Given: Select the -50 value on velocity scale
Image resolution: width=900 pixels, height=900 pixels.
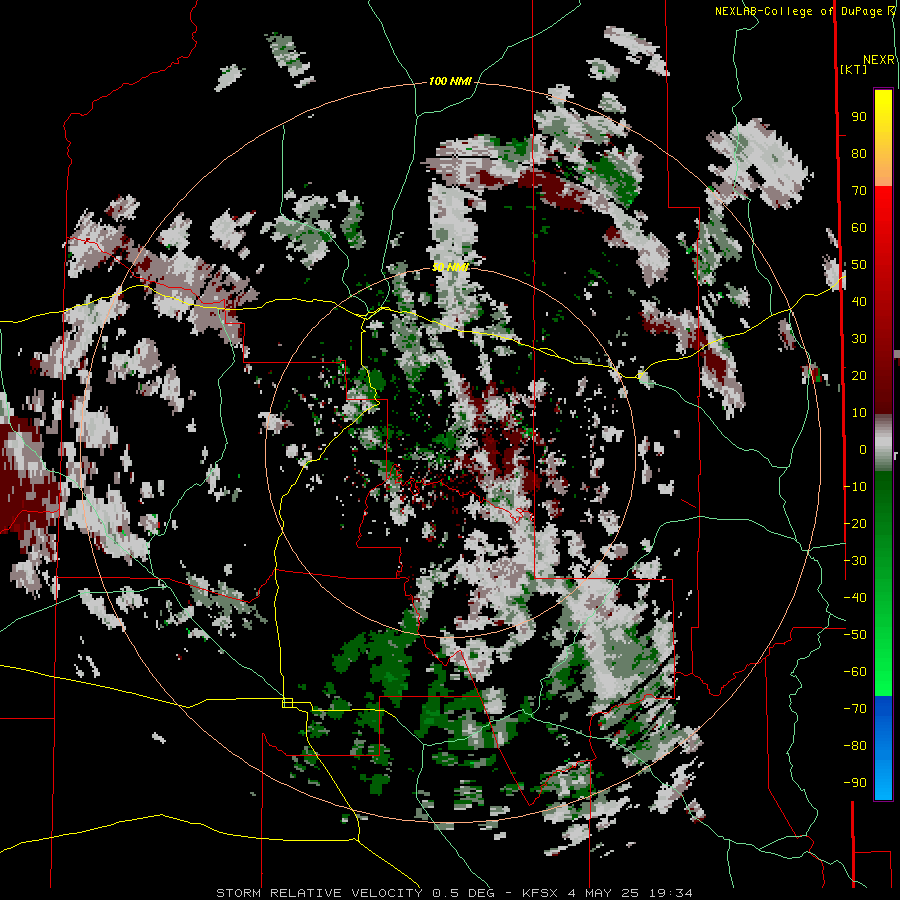Looking at the screenshot, I should [855, 635].
